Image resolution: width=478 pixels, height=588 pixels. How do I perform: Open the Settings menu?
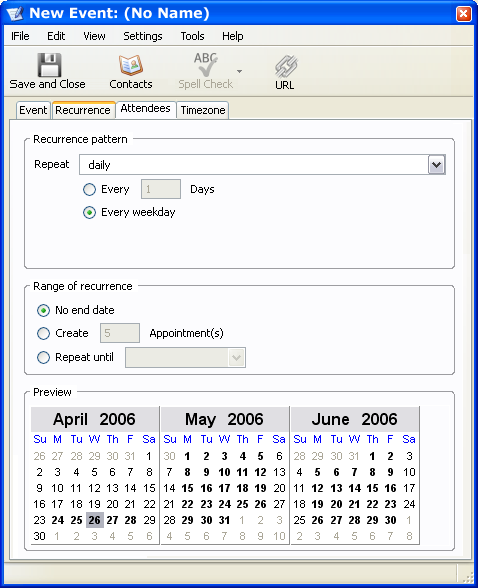point(143,36)
